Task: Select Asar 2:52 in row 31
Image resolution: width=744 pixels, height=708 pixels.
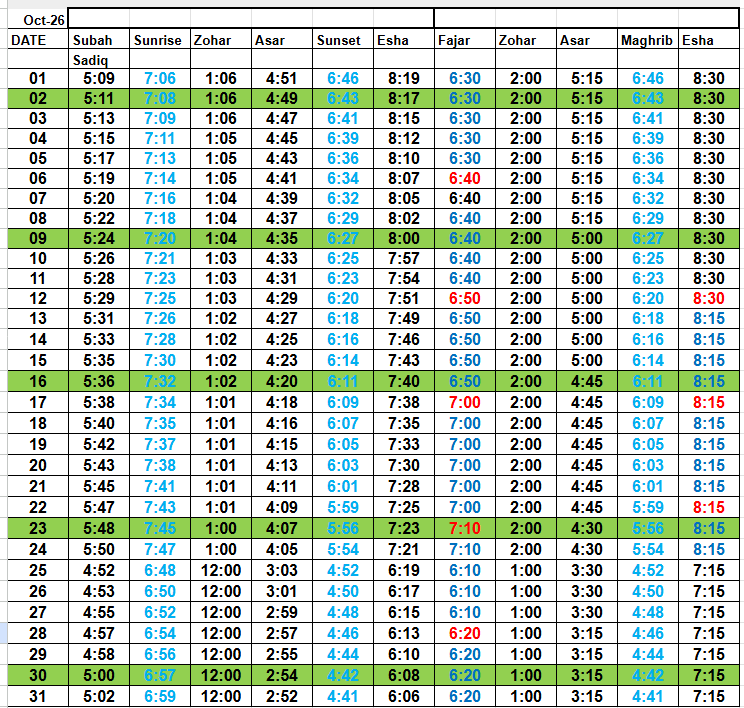Action: (x=282, y=696)
